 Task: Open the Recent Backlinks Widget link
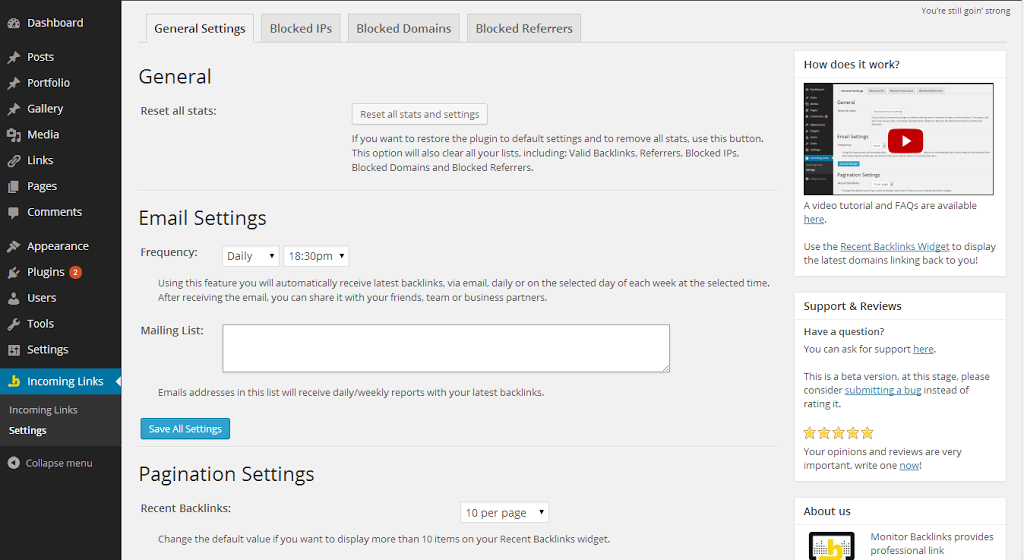pyautogui.click(x=894, y=246)
